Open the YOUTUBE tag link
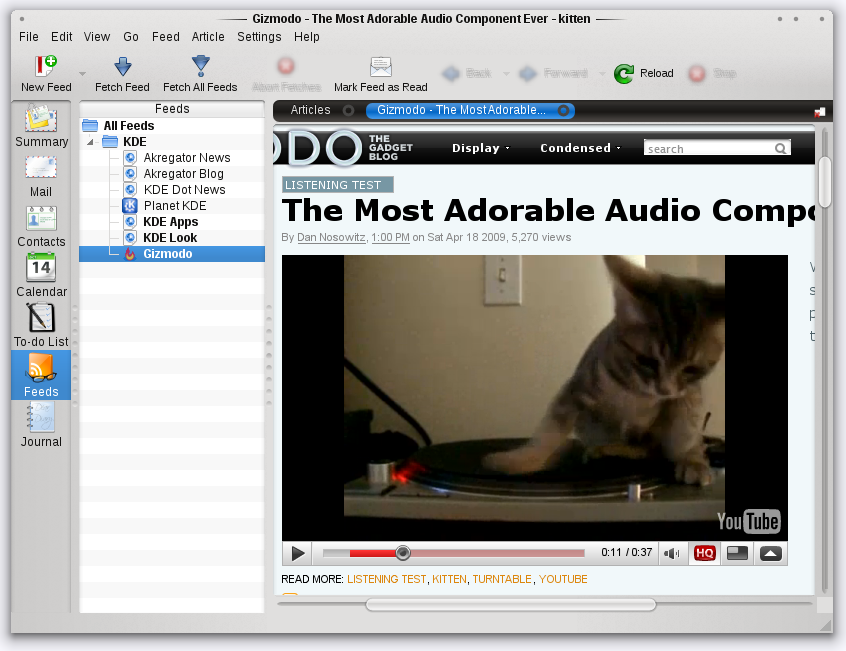This screenshot has width=846, height=651. 563,579
